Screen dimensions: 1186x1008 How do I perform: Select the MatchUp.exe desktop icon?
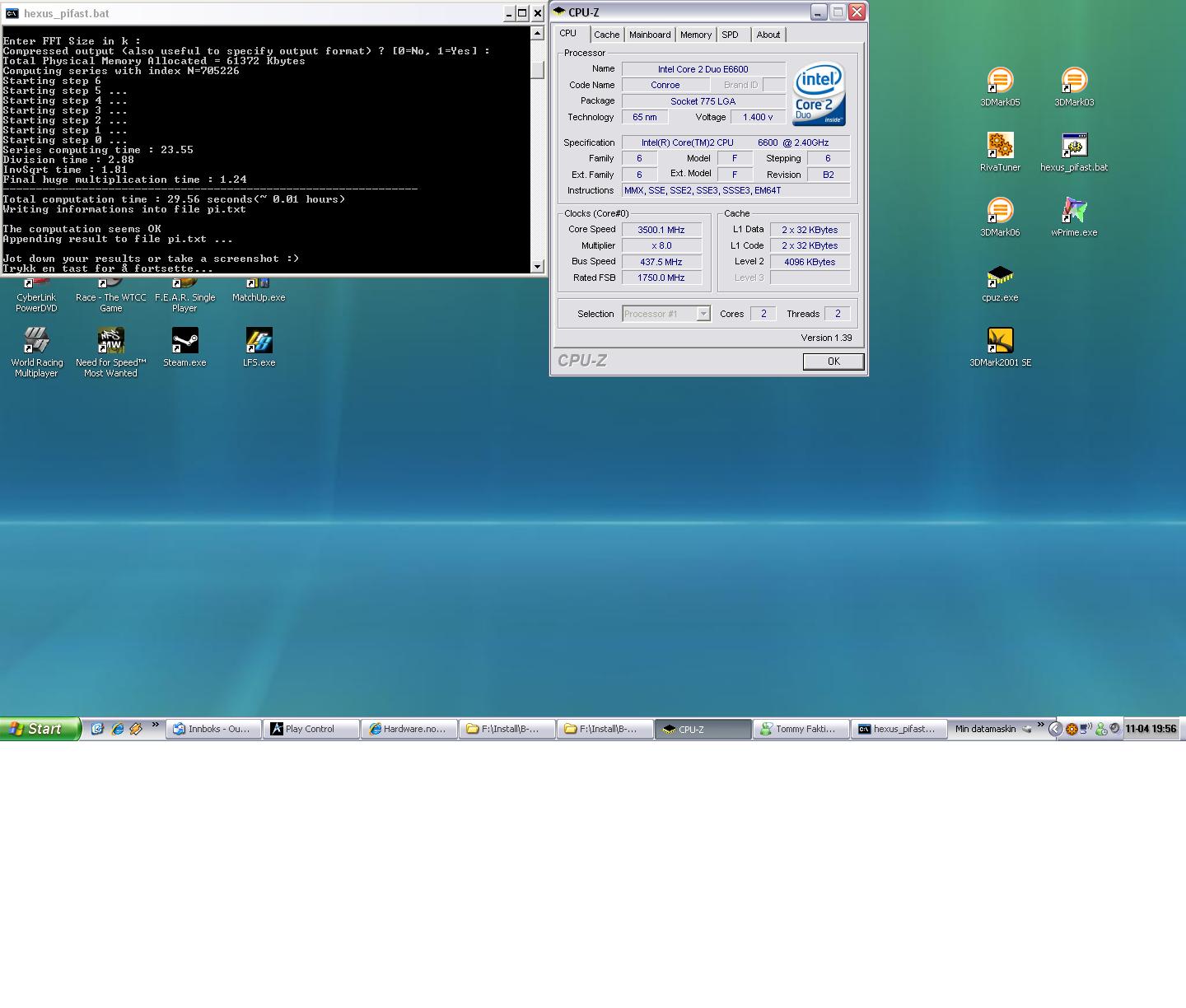[259, 292]
